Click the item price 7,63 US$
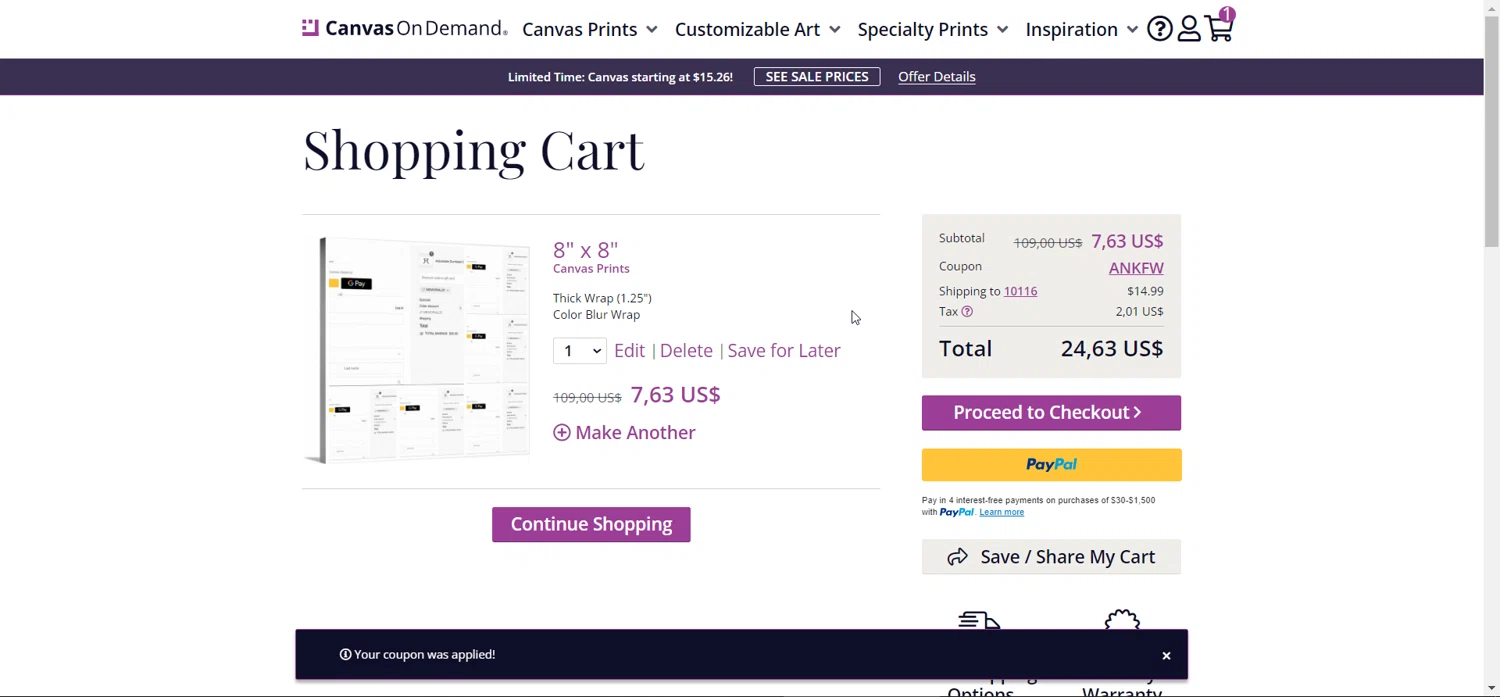This screenshot has width=1500, height=697. 675,395
